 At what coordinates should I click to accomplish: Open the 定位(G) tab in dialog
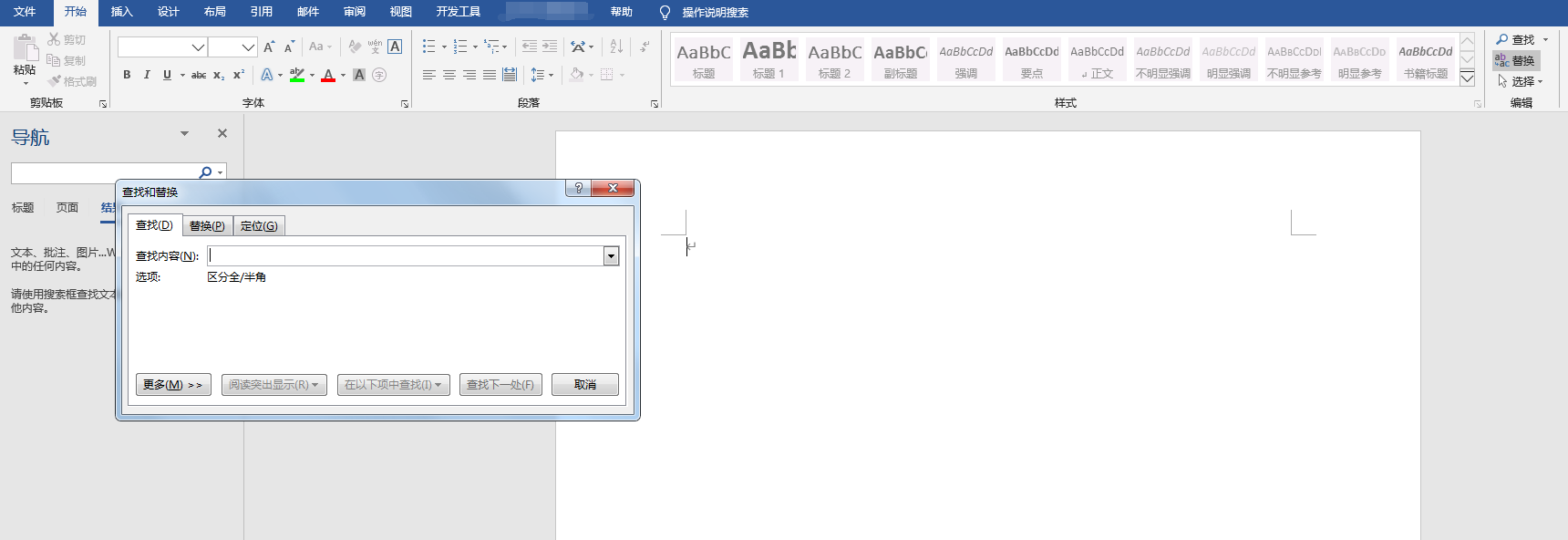pyautogui.click(x=259, y=226)
